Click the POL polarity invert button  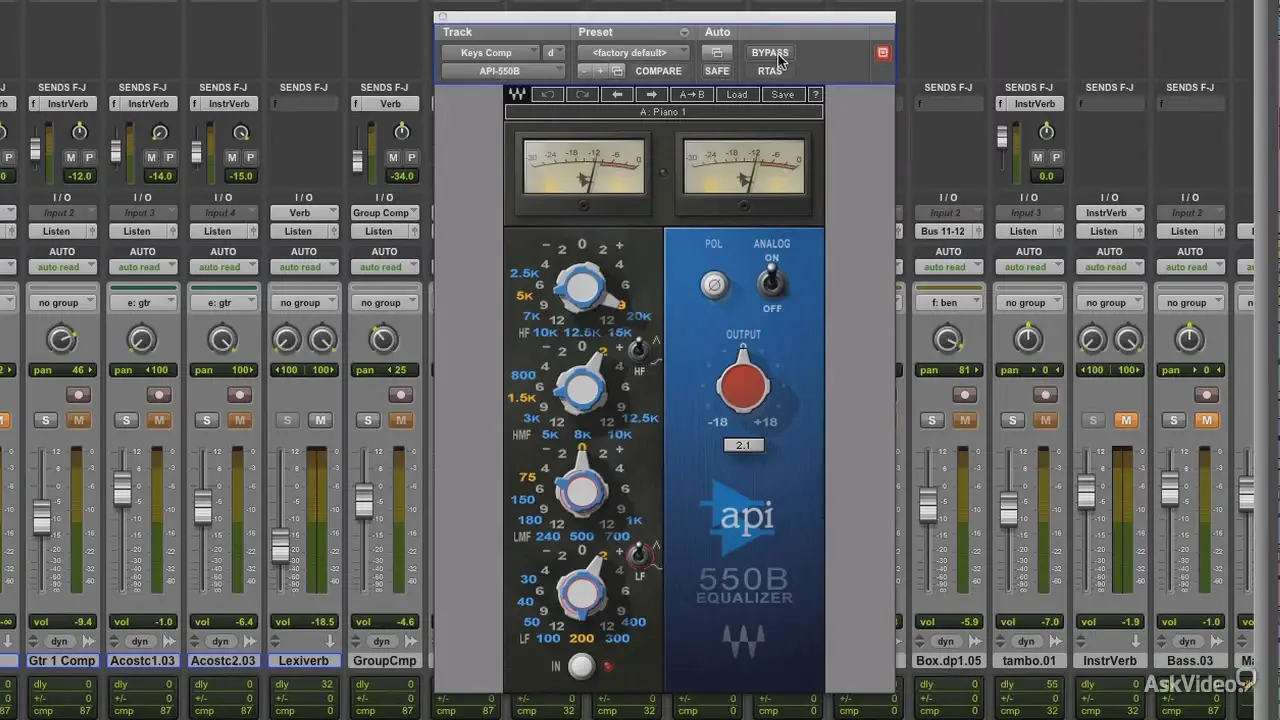click(714, 285)
